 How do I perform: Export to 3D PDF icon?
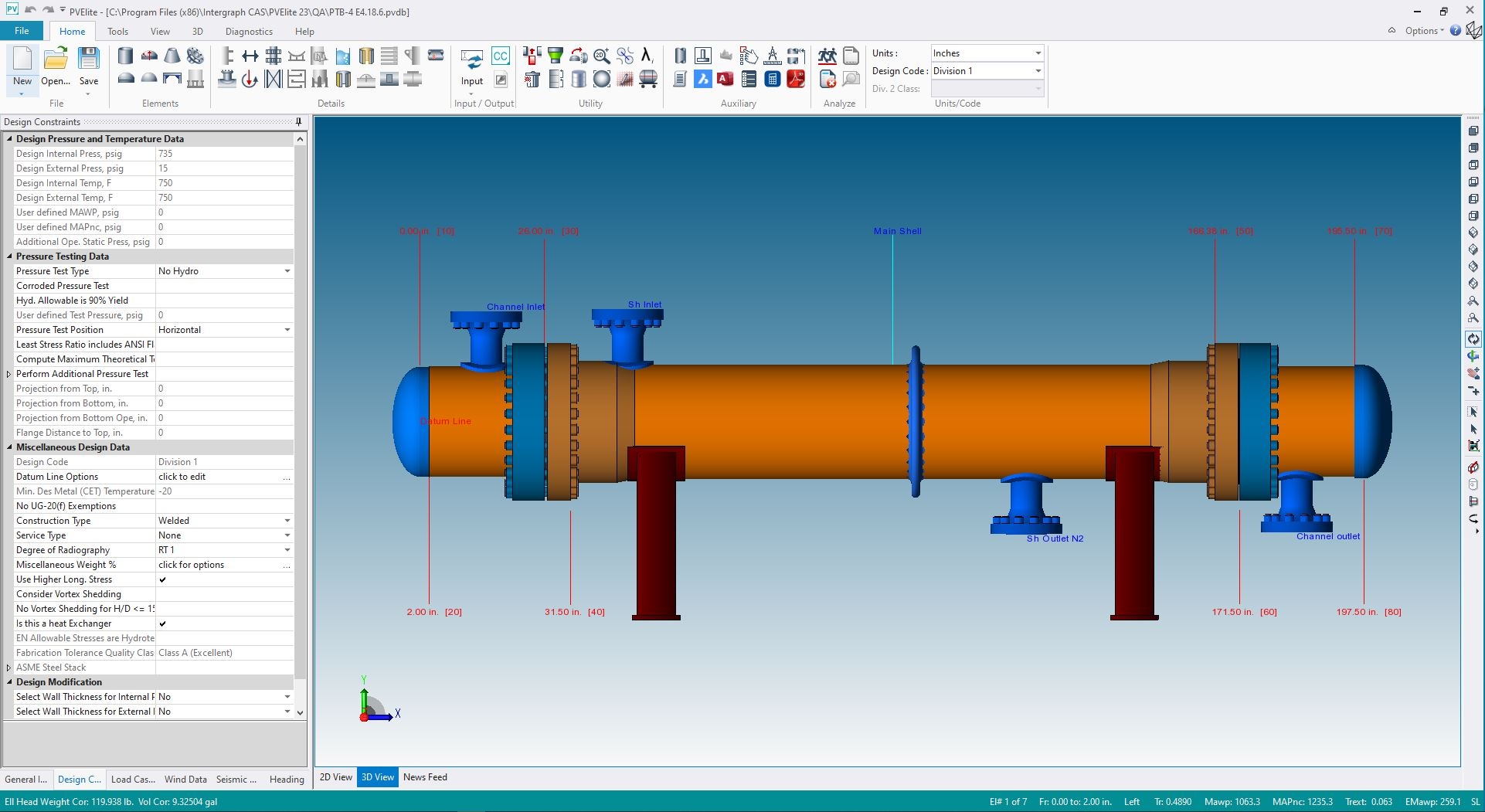pyautogui.click(x=795, y=79)
